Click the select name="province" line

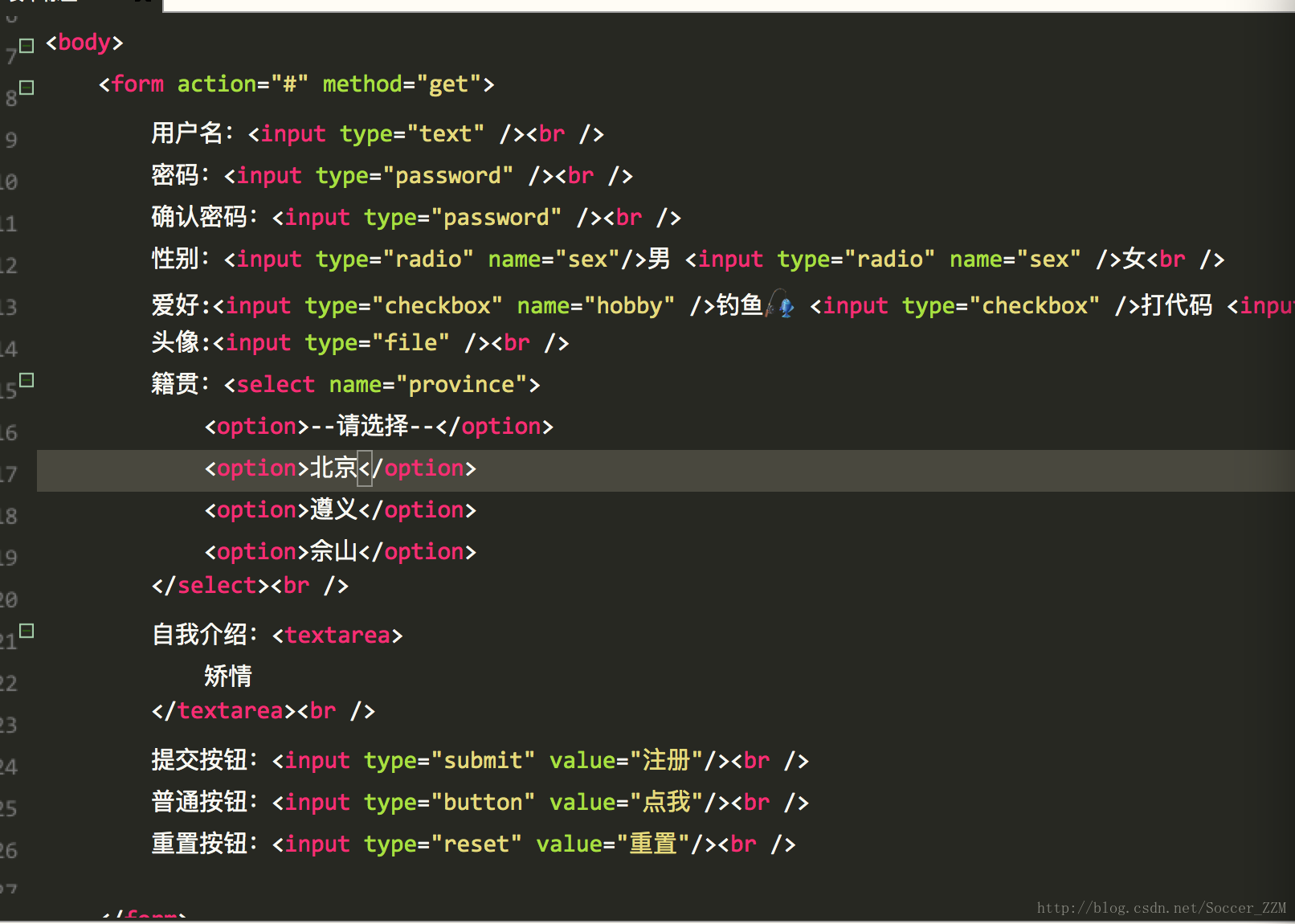345,384
